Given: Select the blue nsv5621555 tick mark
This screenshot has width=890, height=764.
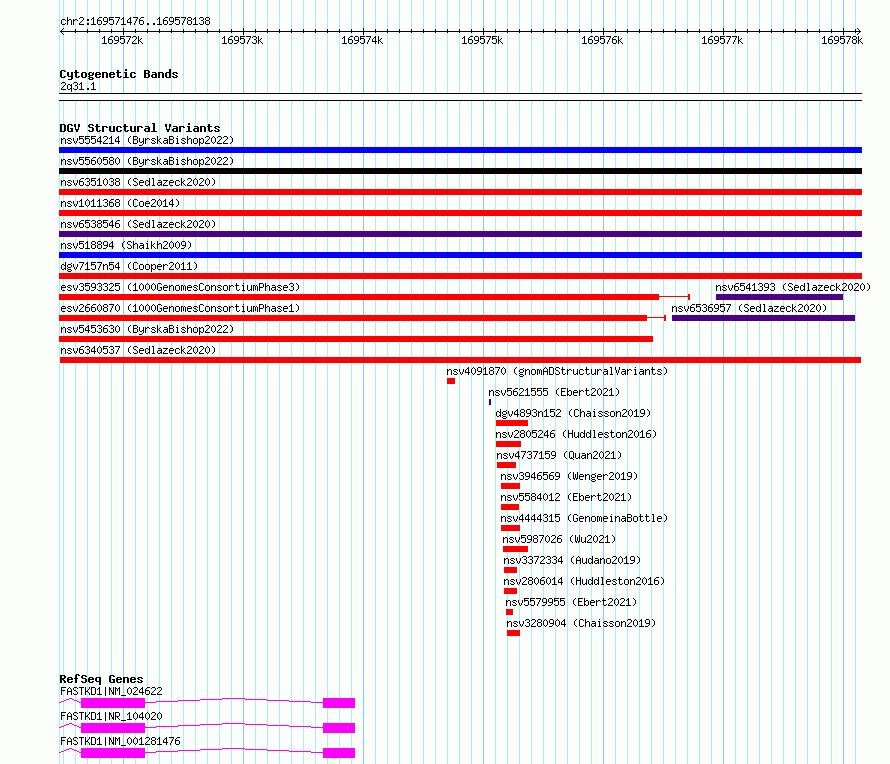Looking at the screenshot, I should pyautogui.click(x=490, y=402).
